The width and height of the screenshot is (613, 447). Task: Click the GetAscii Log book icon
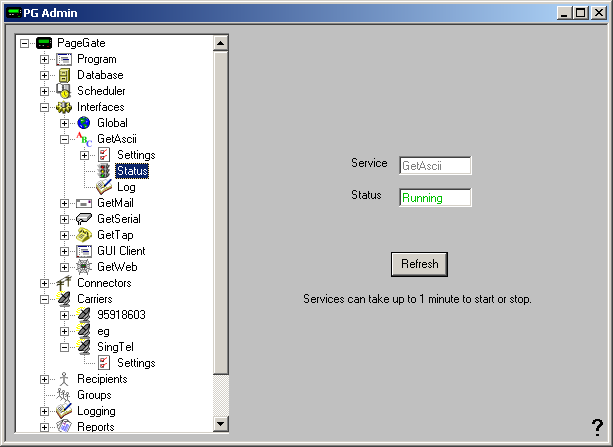tap(104, 187)
